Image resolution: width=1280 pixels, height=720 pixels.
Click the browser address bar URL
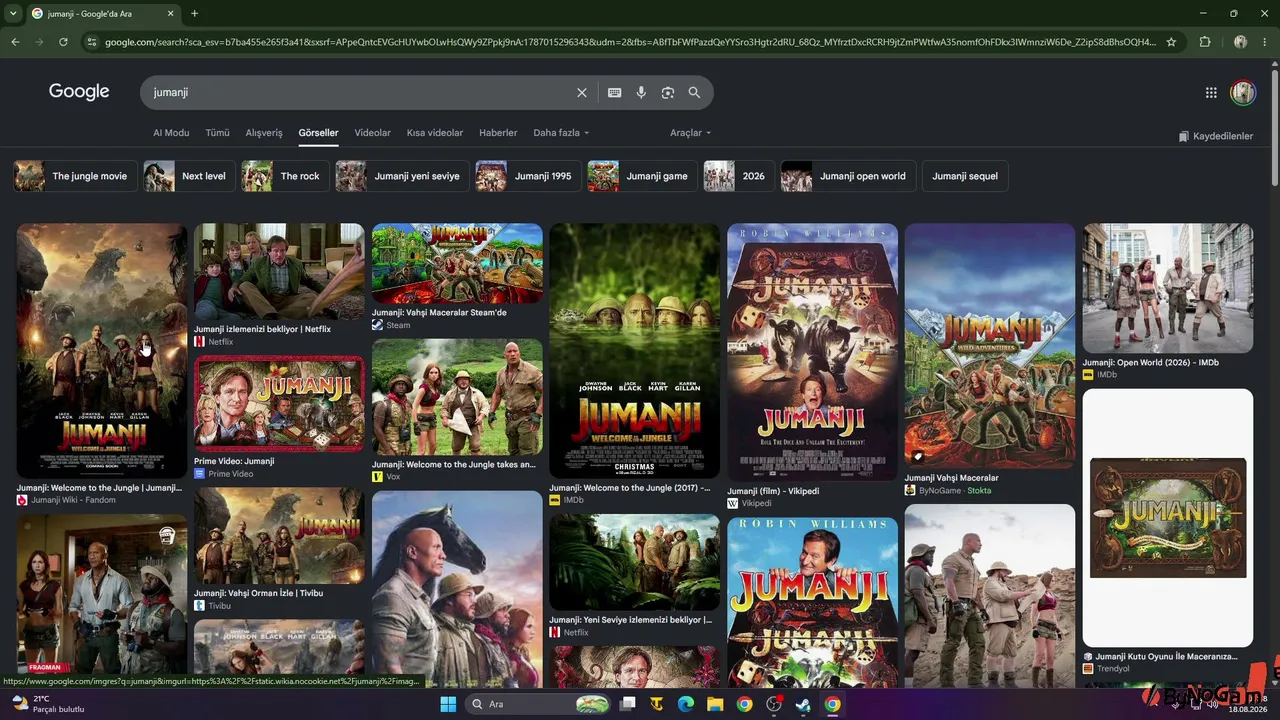[x=630, y=42]
